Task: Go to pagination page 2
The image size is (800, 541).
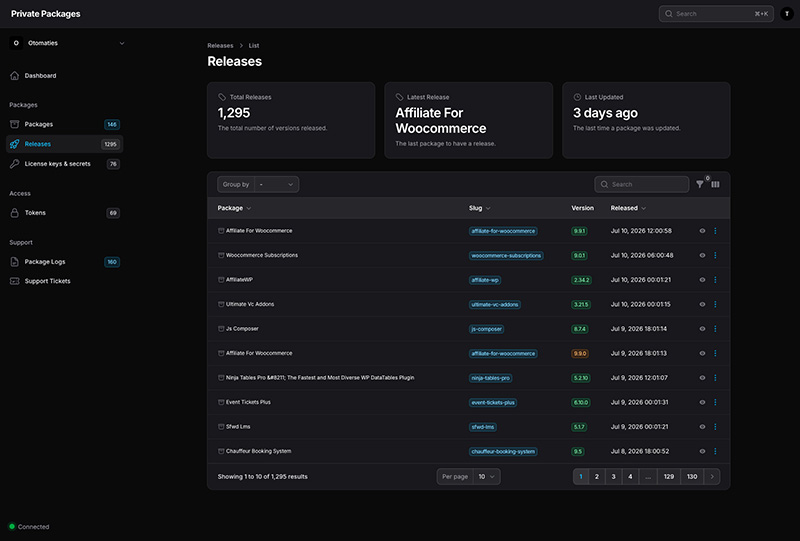Action: point(596,477)
